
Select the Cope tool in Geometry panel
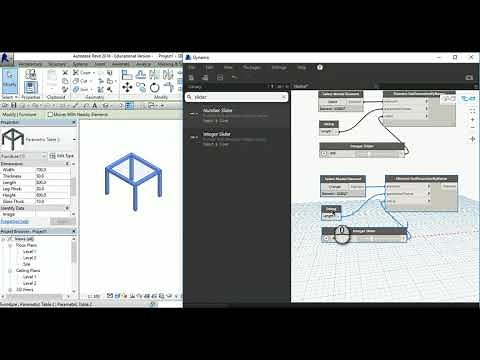82,73
